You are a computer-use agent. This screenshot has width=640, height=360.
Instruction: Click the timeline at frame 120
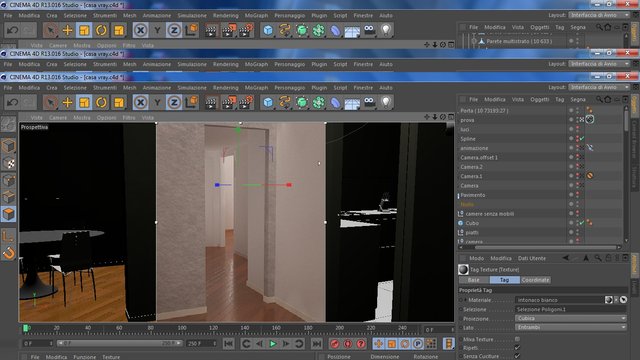tap(213, 328)
